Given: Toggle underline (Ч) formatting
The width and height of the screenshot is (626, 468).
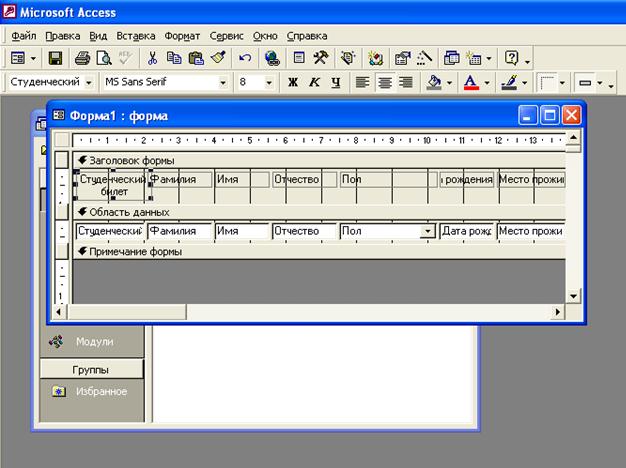Looking at the screenshot, I should [336, 82].
